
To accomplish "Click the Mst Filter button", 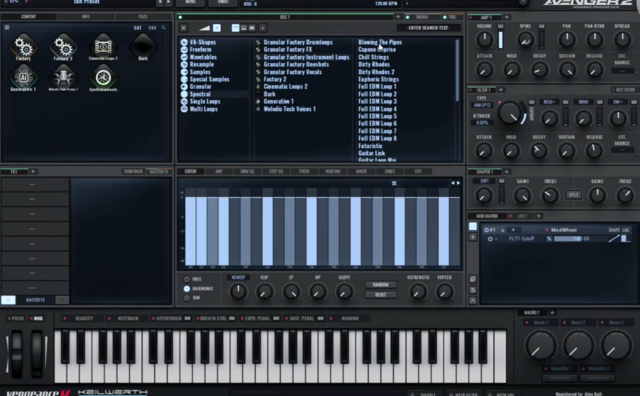I will pos(625,90).
